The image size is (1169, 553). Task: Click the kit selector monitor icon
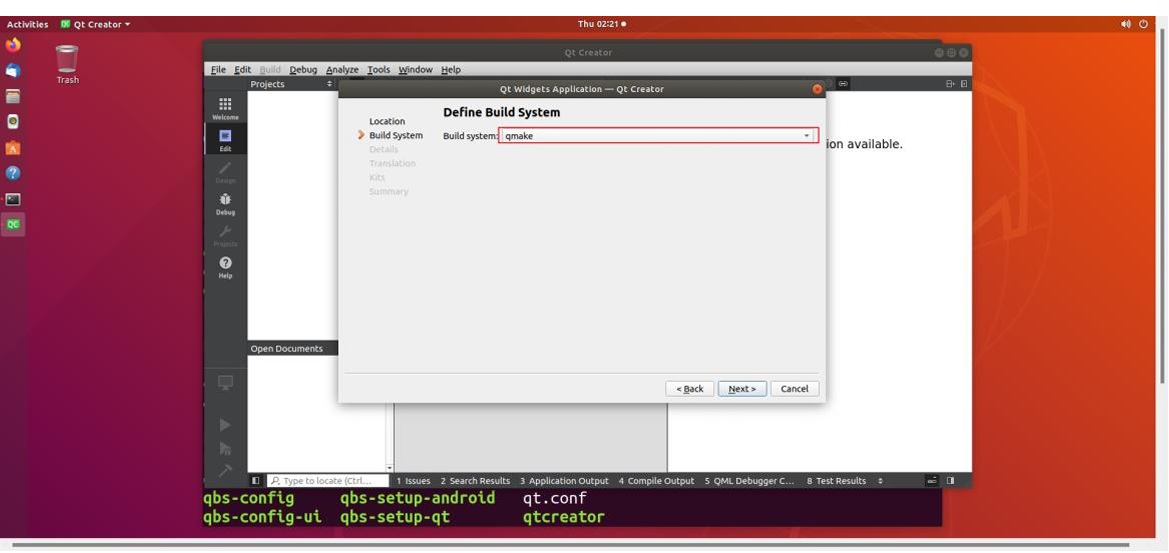pyautogui.click(x=225, y=382)
